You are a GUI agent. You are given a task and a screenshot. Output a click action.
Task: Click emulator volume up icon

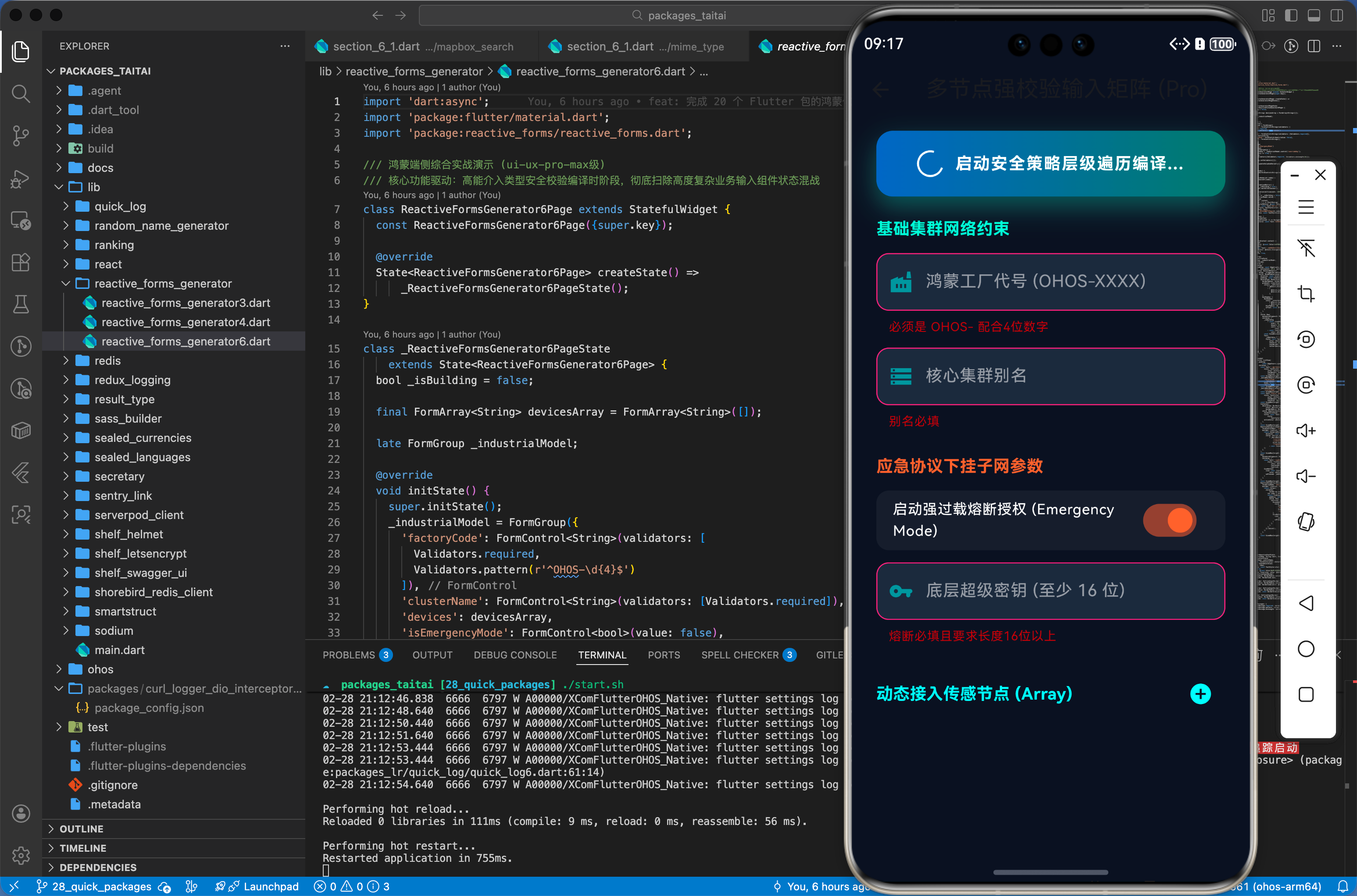tap(1306, 430)
